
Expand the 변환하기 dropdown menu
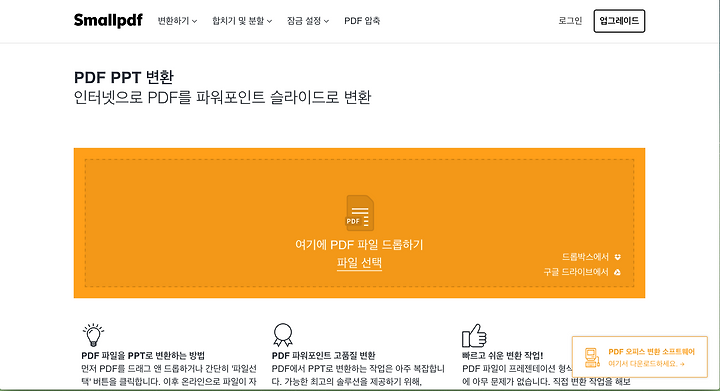pos(177,21)
